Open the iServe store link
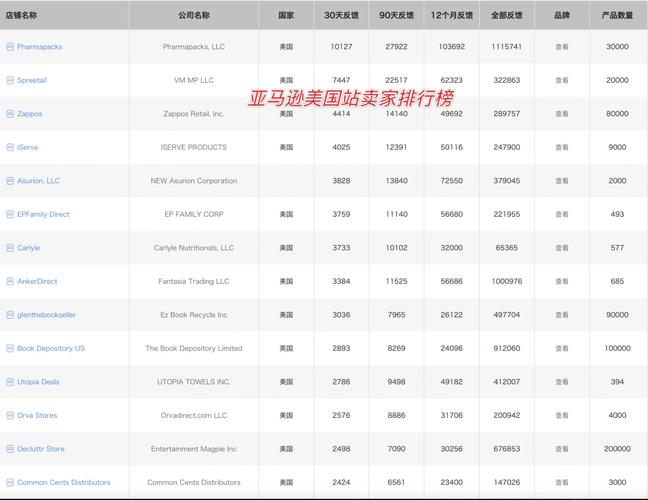648x500 pixels. click(x=28, y=147)
